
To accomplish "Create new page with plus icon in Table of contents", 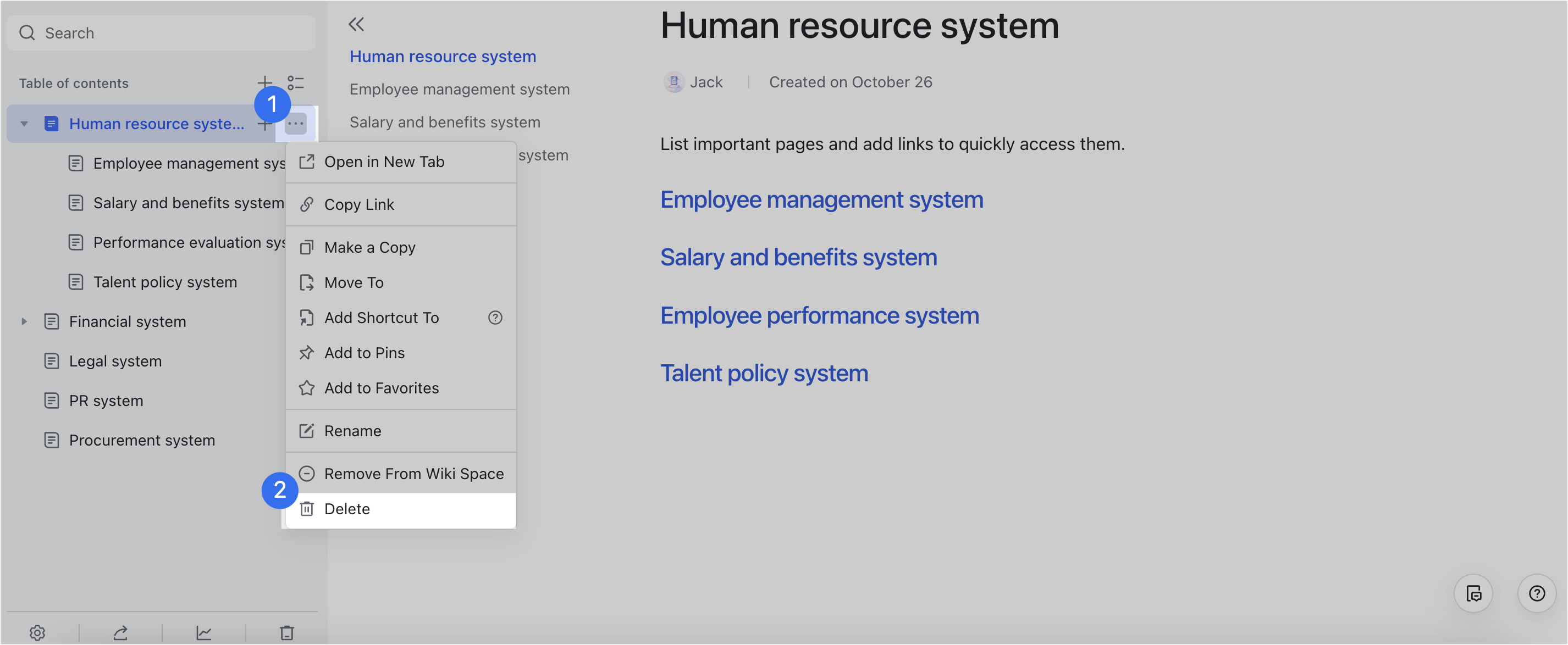I will tap(265, 82).
